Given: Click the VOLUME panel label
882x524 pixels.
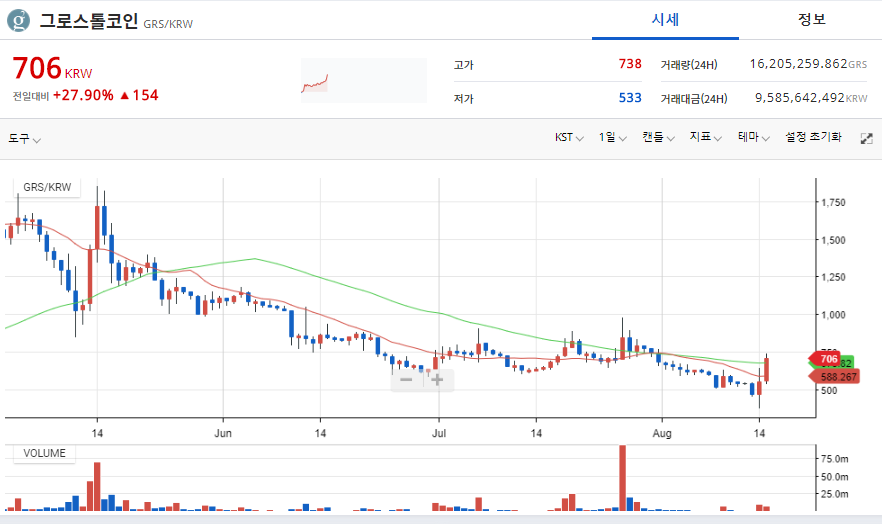Looking at the screenshot, I should pyautogui.click(x=44, y=453).
